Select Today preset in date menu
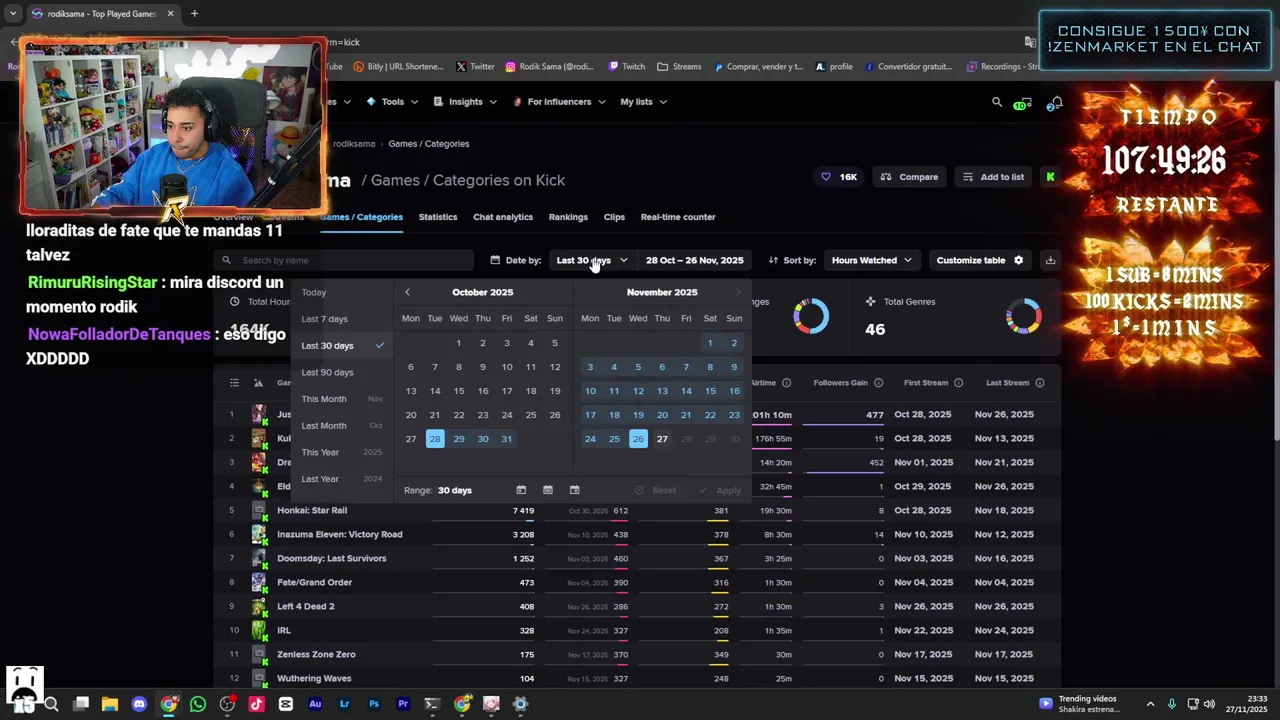 [343, 292]
